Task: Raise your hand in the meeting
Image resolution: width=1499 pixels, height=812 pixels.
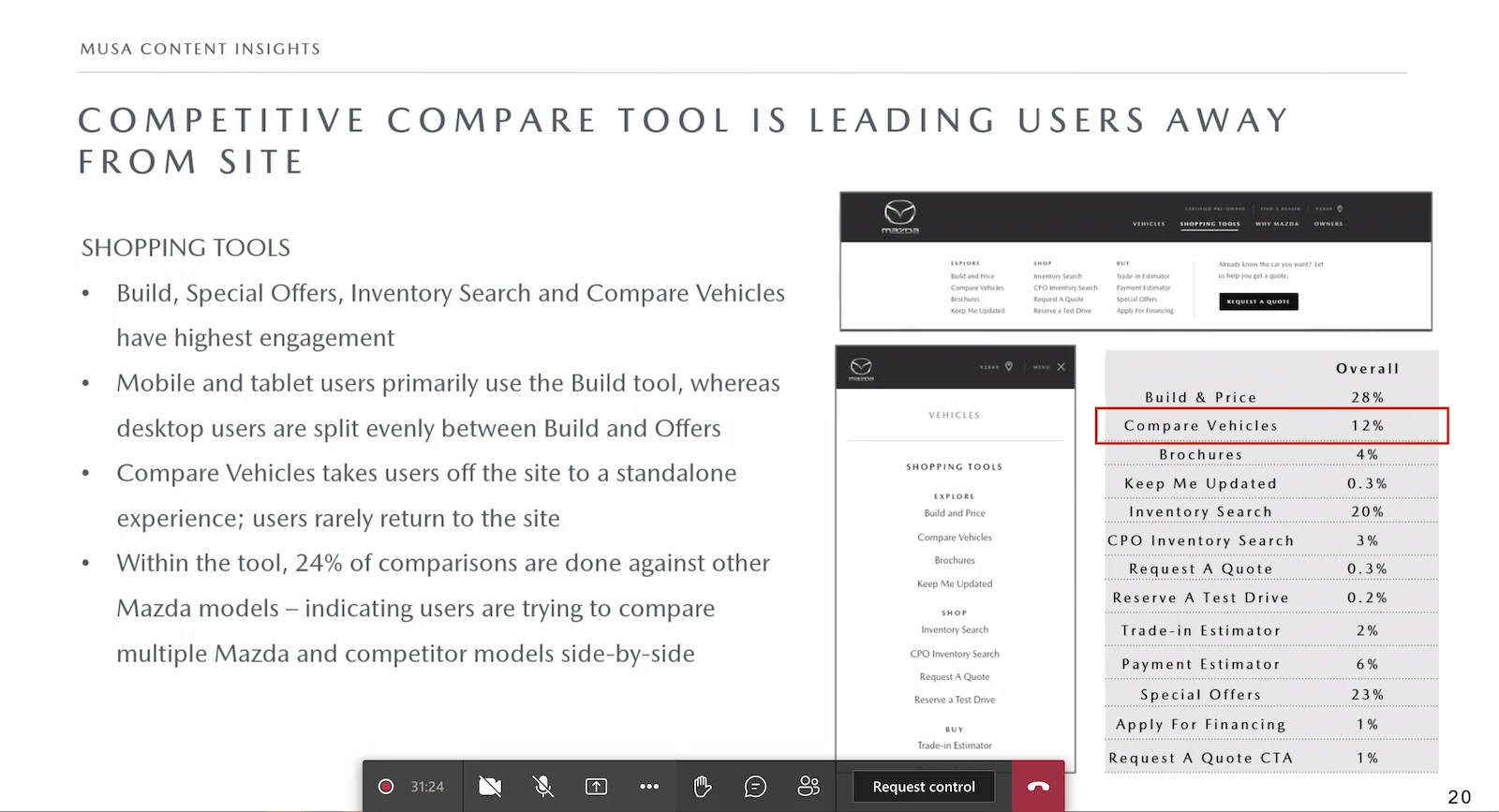Action: pyautogui.click(x=703, y=787)
